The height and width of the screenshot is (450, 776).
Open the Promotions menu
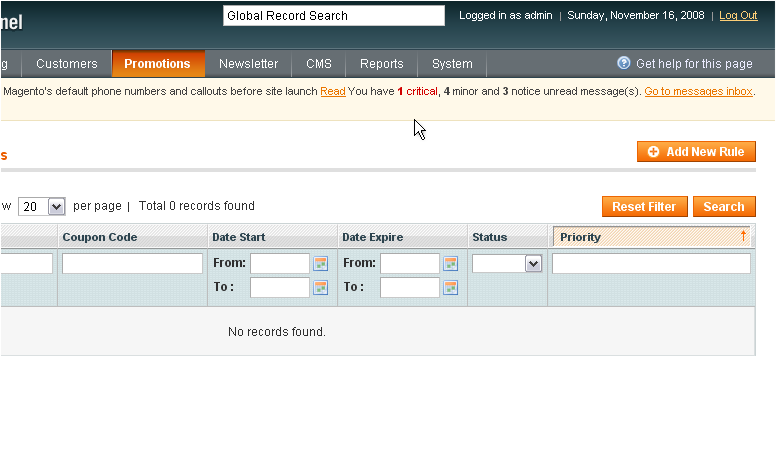157,64
